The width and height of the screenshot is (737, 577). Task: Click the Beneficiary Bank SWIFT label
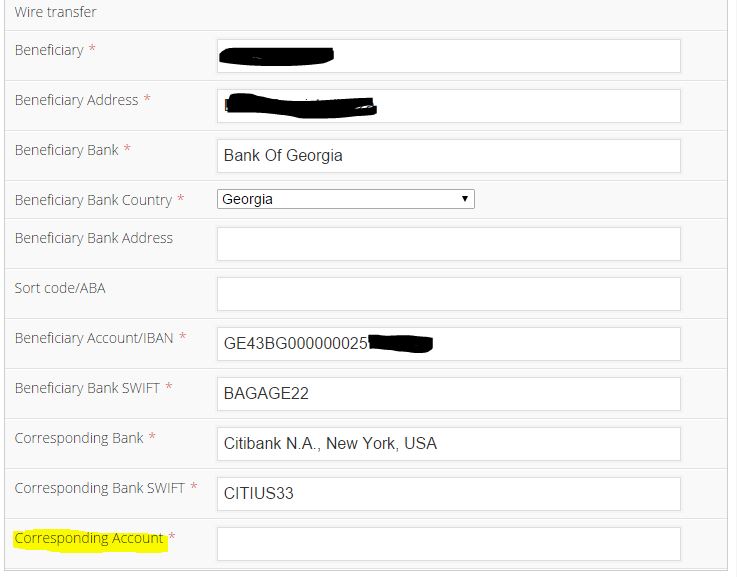click(87, 388)
